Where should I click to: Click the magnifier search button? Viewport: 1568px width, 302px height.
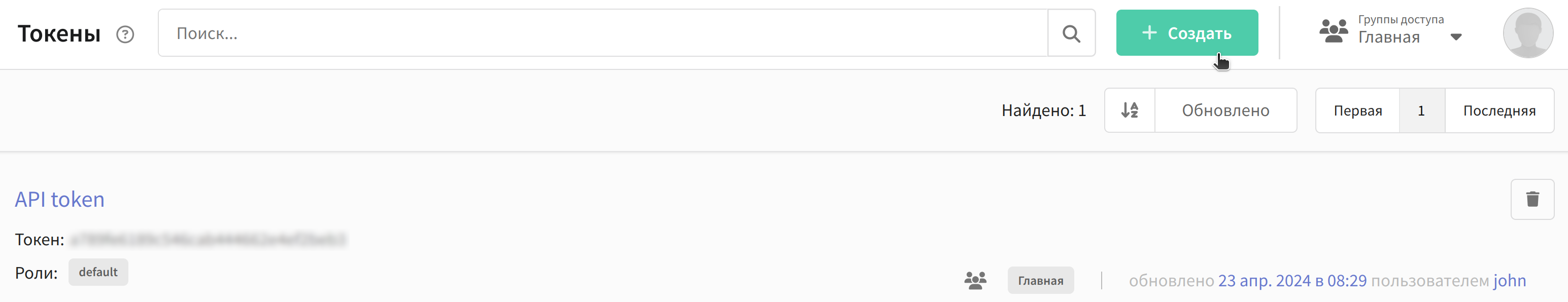point(1071,33)
